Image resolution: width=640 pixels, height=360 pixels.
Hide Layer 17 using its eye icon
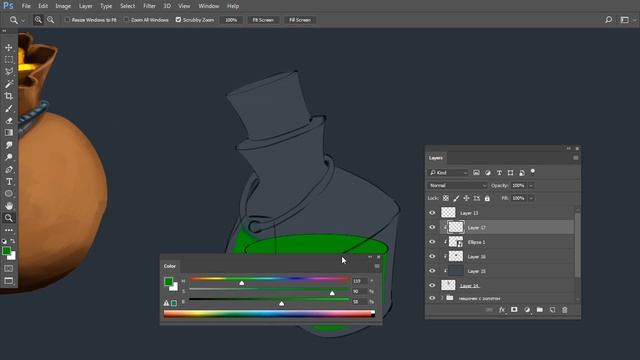[x=432, y=227]
